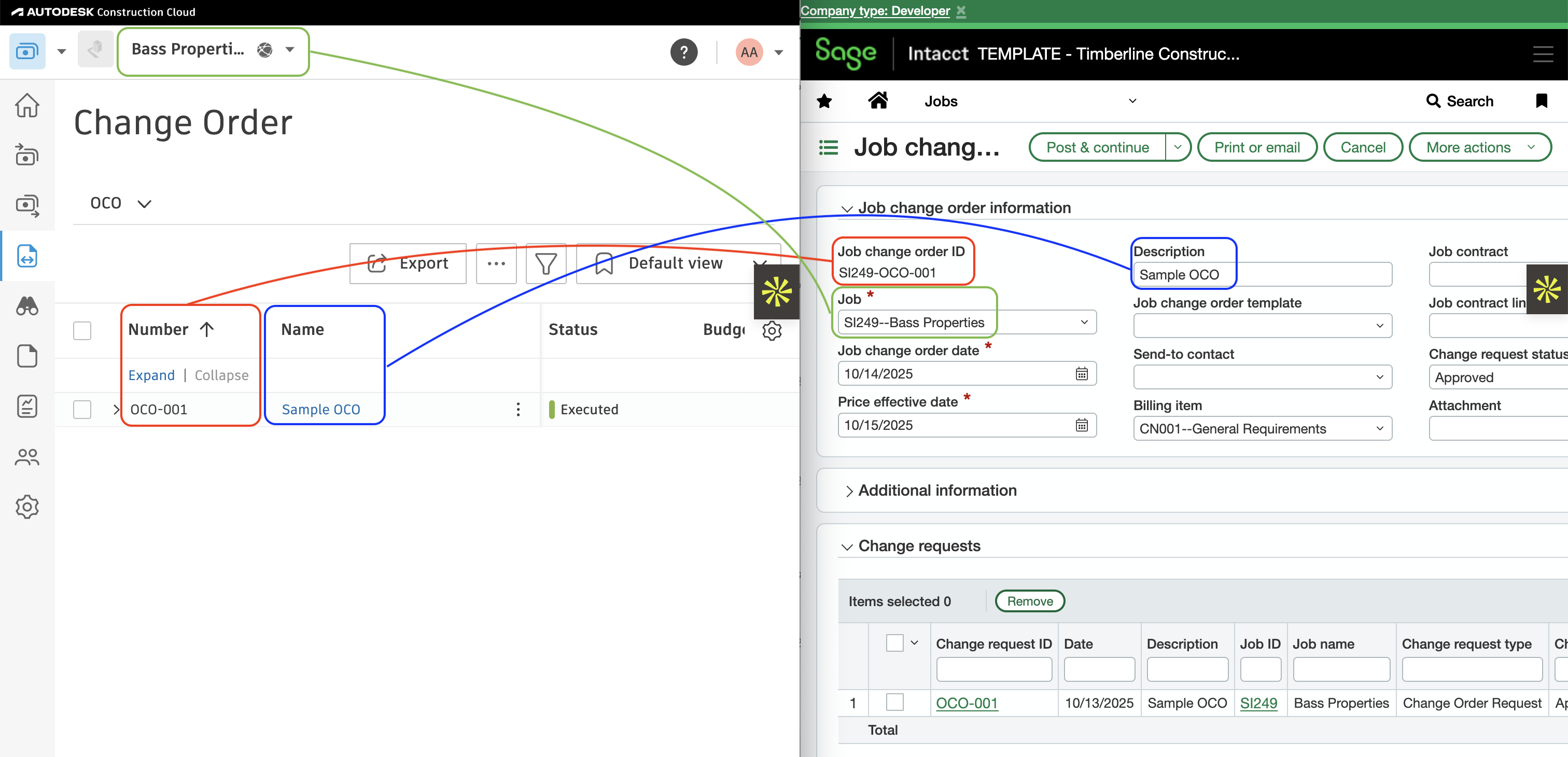
Task: Click the star favorites icon in Sage
Action: [825, 101]
